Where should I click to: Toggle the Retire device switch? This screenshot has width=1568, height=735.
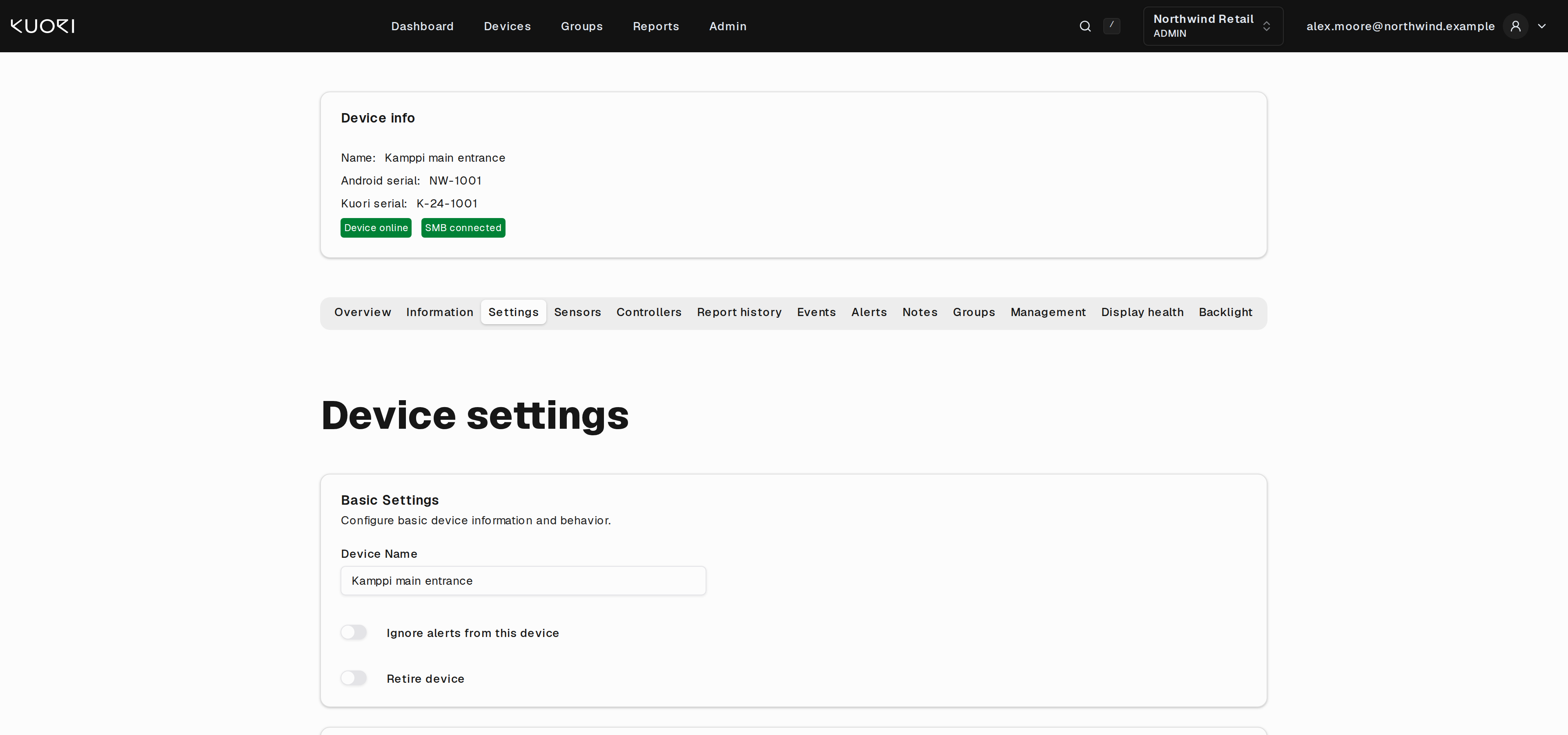tap(354, 678)
